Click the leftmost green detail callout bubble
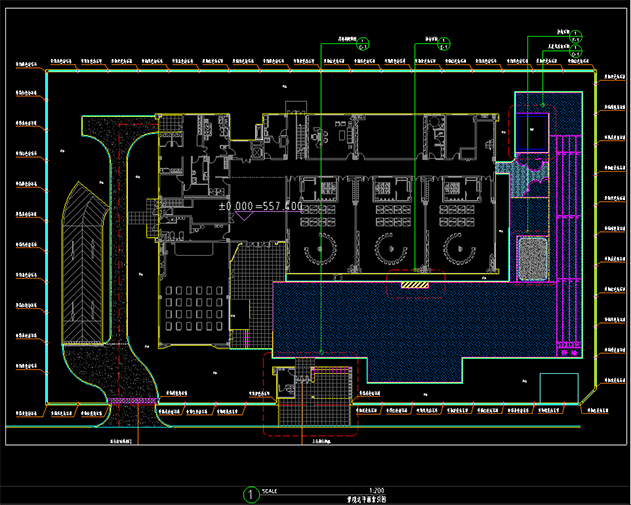This screenshot has width=631, height=505. pos(362,46)
